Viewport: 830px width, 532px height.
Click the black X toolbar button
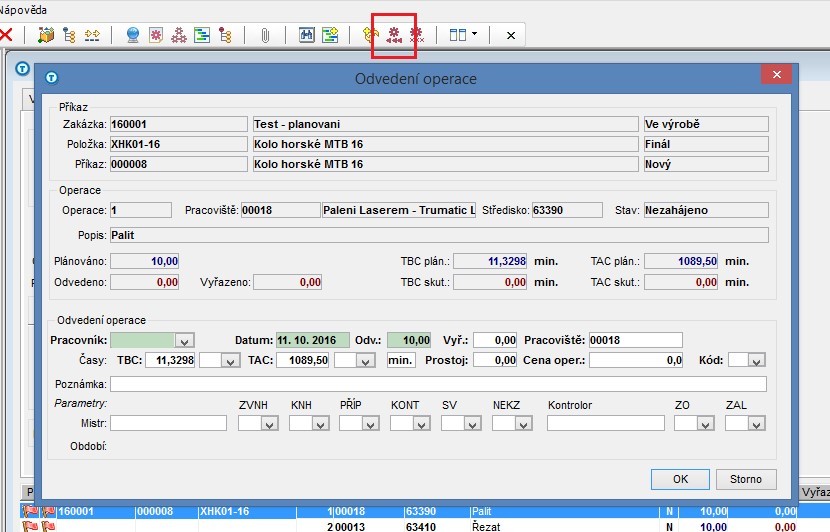511,35
